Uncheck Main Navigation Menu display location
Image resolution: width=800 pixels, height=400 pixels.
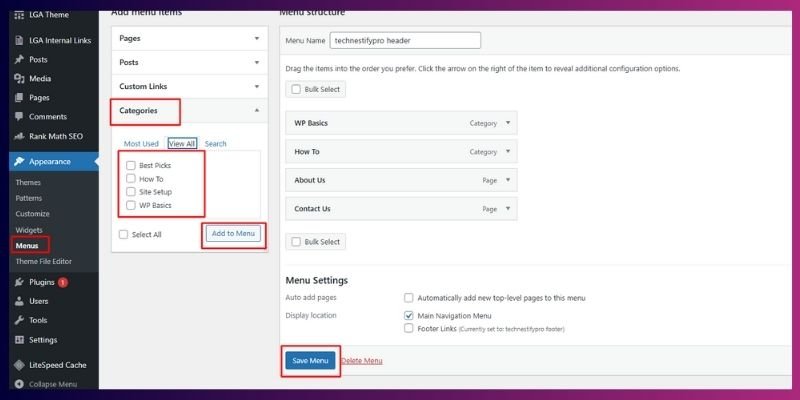408,316
